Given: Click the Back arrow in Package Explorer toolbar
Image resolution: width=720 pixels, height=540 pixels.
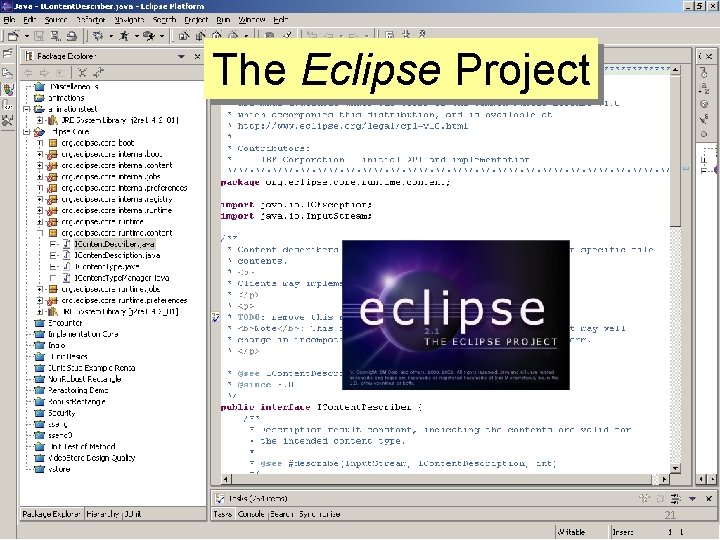Looking at the screenshot, I should point(28,73).
